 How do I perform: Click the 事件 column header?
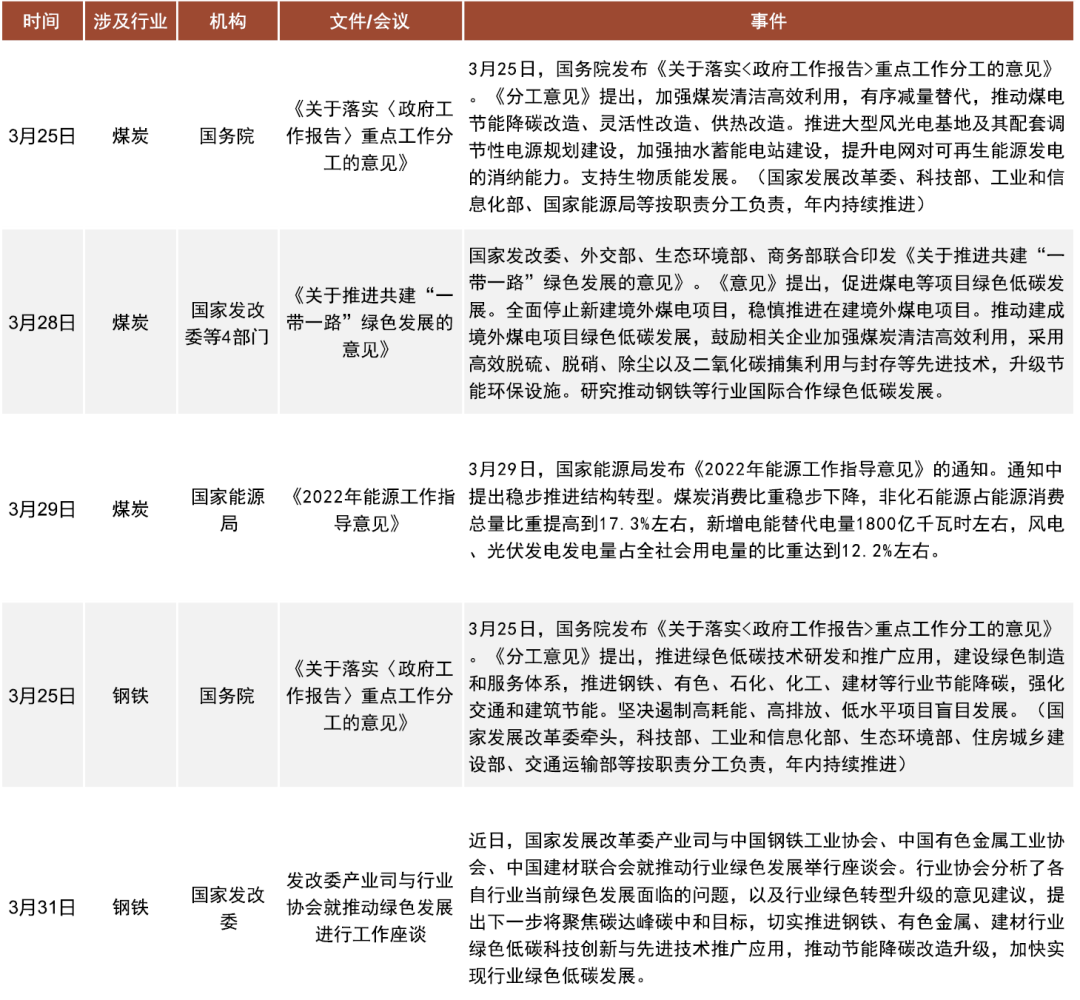(766, 19)
